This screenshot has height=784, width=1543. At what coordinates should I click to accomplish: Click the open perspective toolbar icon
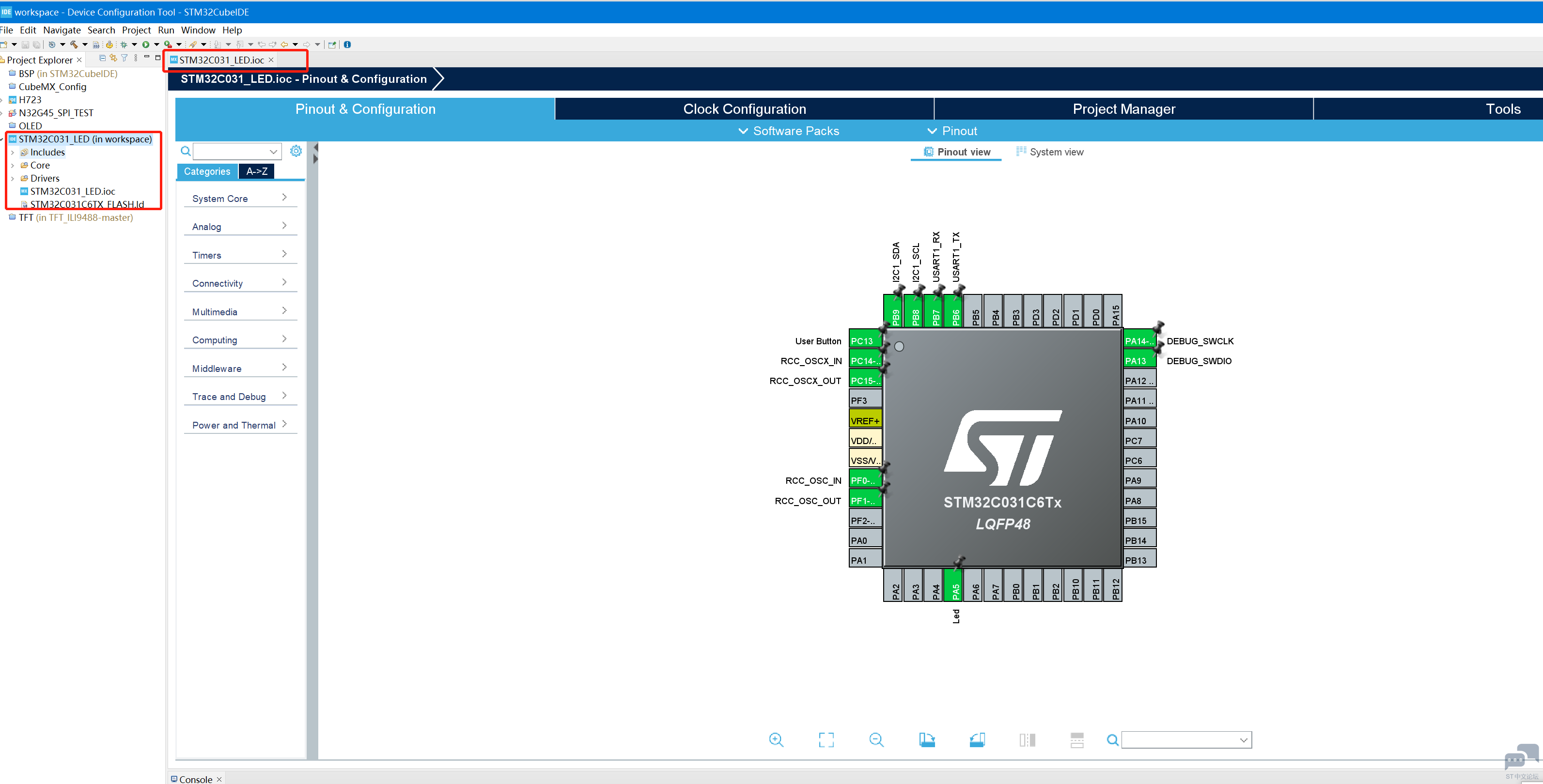(332, 45)
